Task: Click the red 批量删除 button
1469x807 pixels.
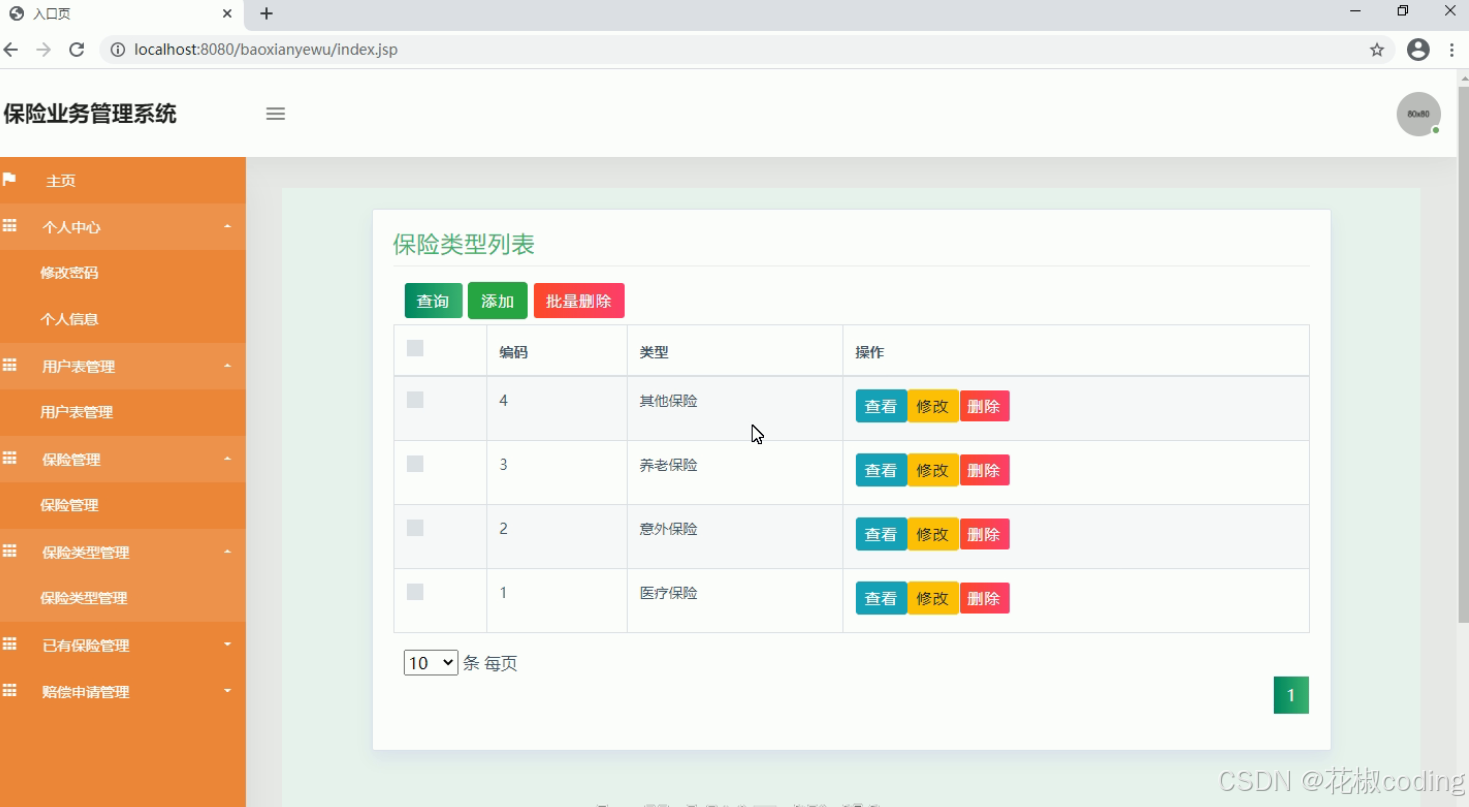Action: [579, 301]
